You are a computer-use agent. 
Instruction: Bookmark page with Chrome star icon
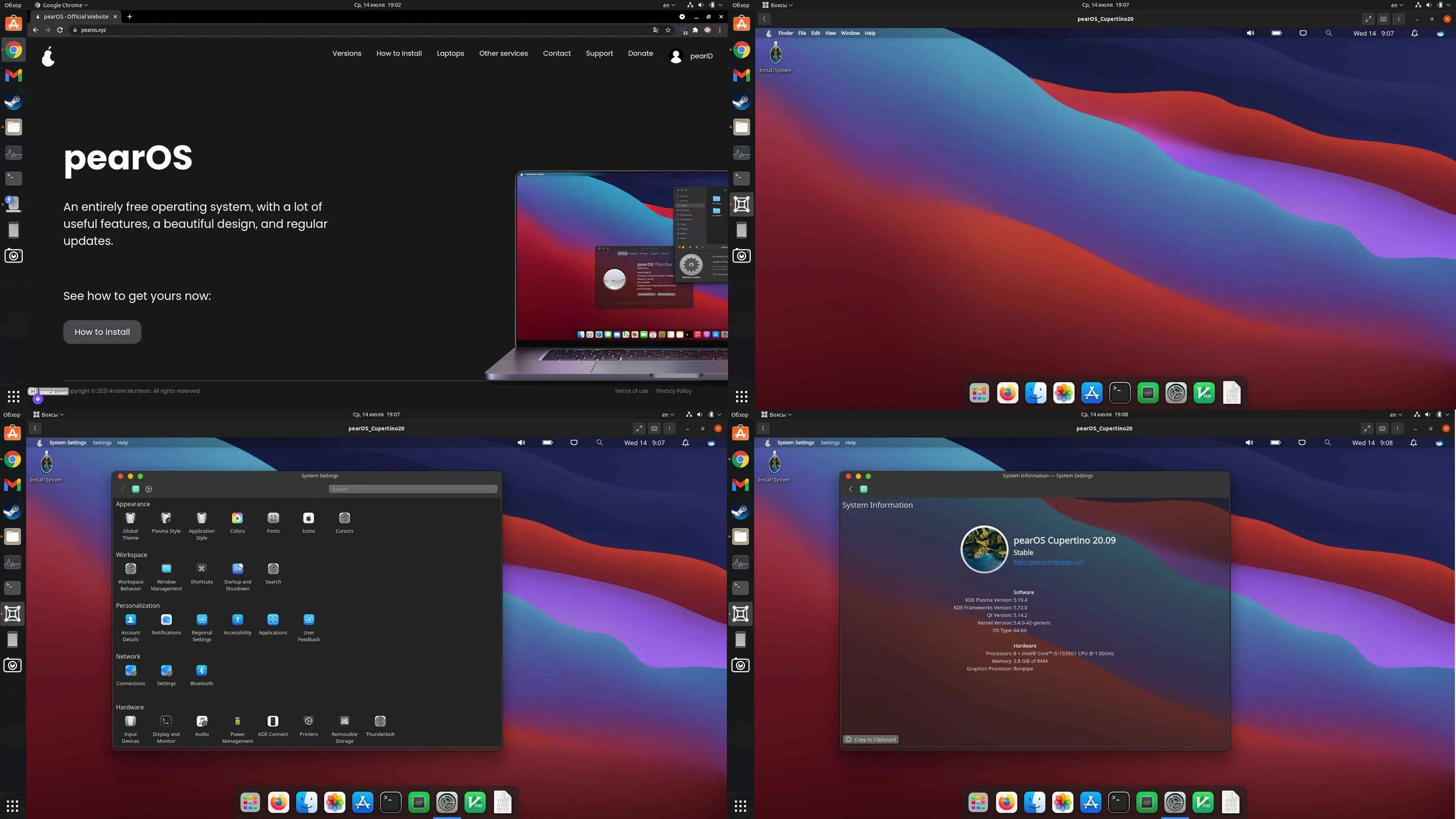668,30
